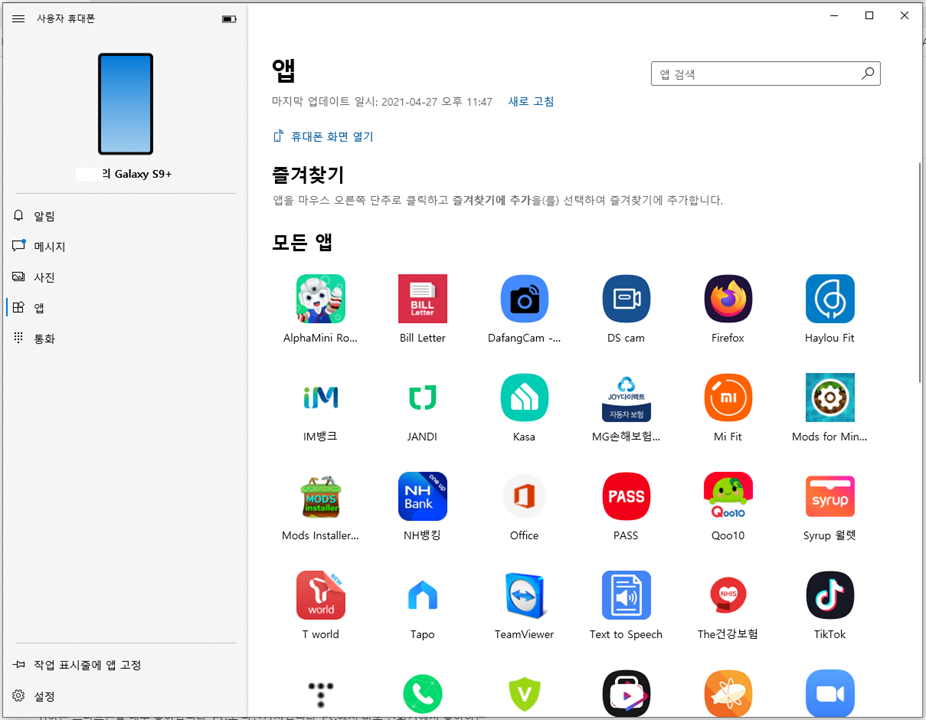Open the play-button video app icon in bottom row
Viewport: 926px width, 720px height.
point(626,693)
